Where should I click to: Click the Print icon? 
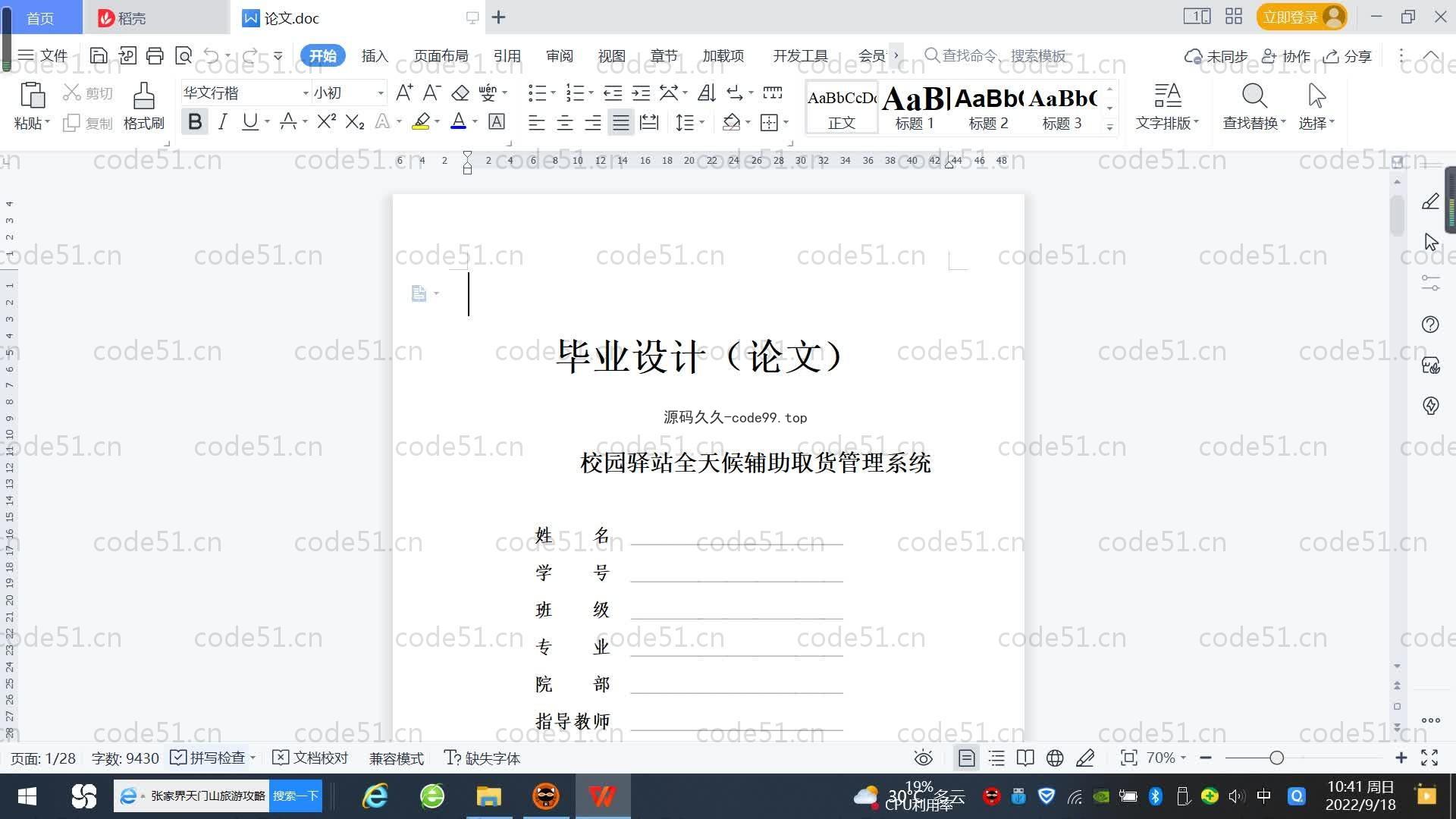click(155, 55)
